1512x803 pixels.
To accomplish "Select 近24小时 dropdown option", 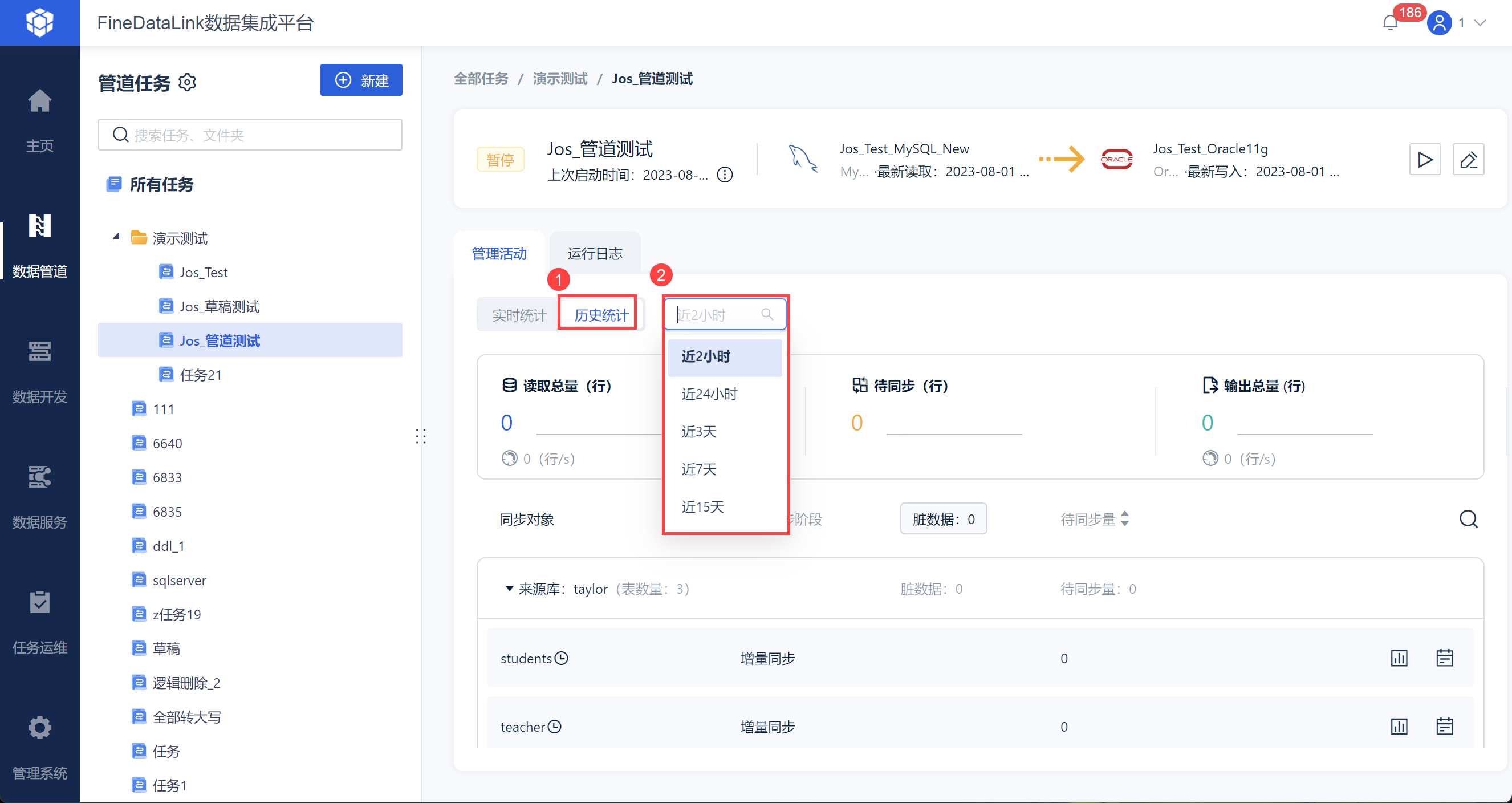I will coord(709,394).
